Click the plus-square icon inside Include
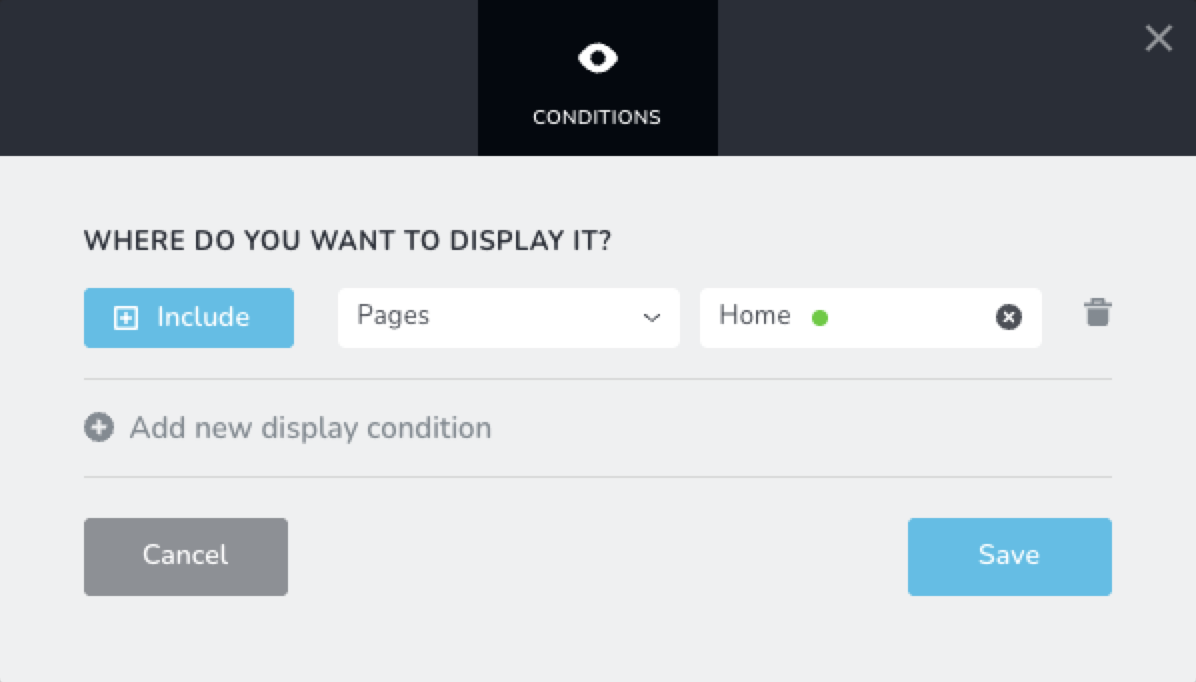Screen dimensions: 1196x682 pos(126,318)
